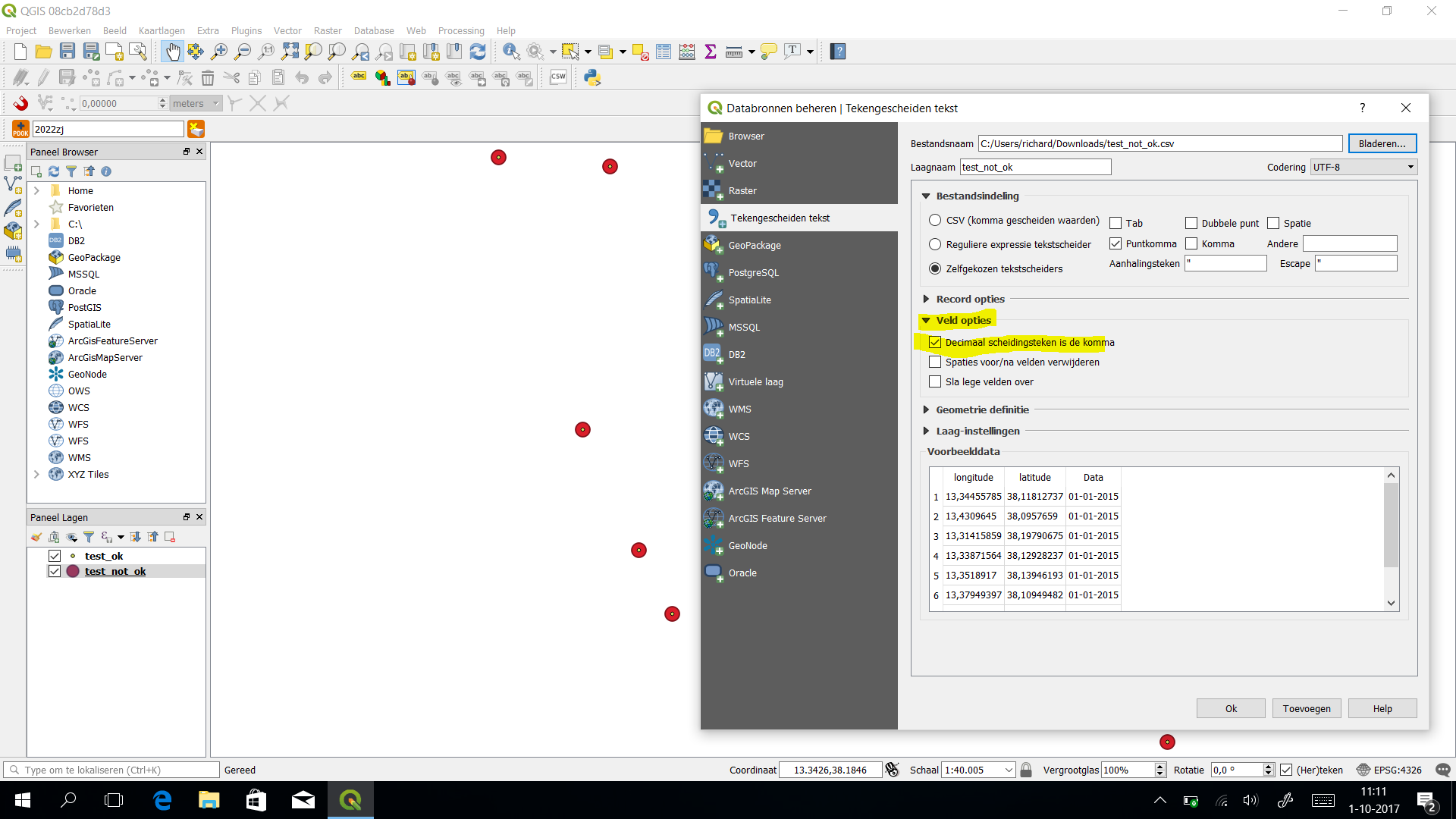This screenshot has width=1456, height=819.
Task: Select PostgreSQL in data source sidebar
Action: [x=753, y=273]
